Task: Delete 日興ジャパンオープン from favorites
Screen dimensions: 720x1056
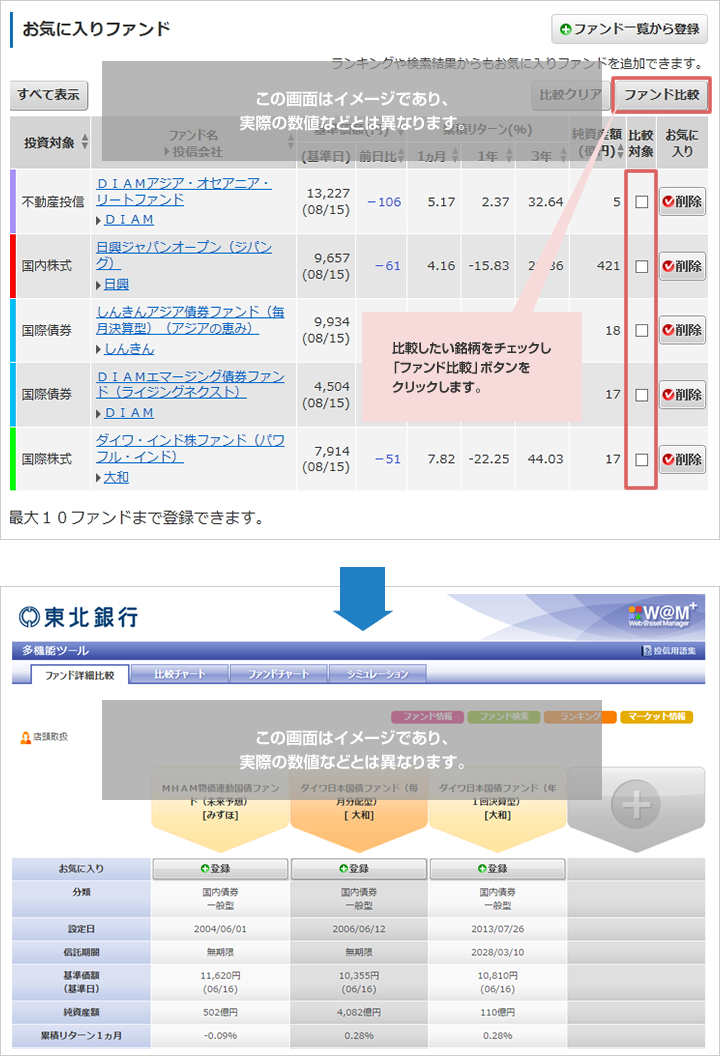Action: (682, 266)
